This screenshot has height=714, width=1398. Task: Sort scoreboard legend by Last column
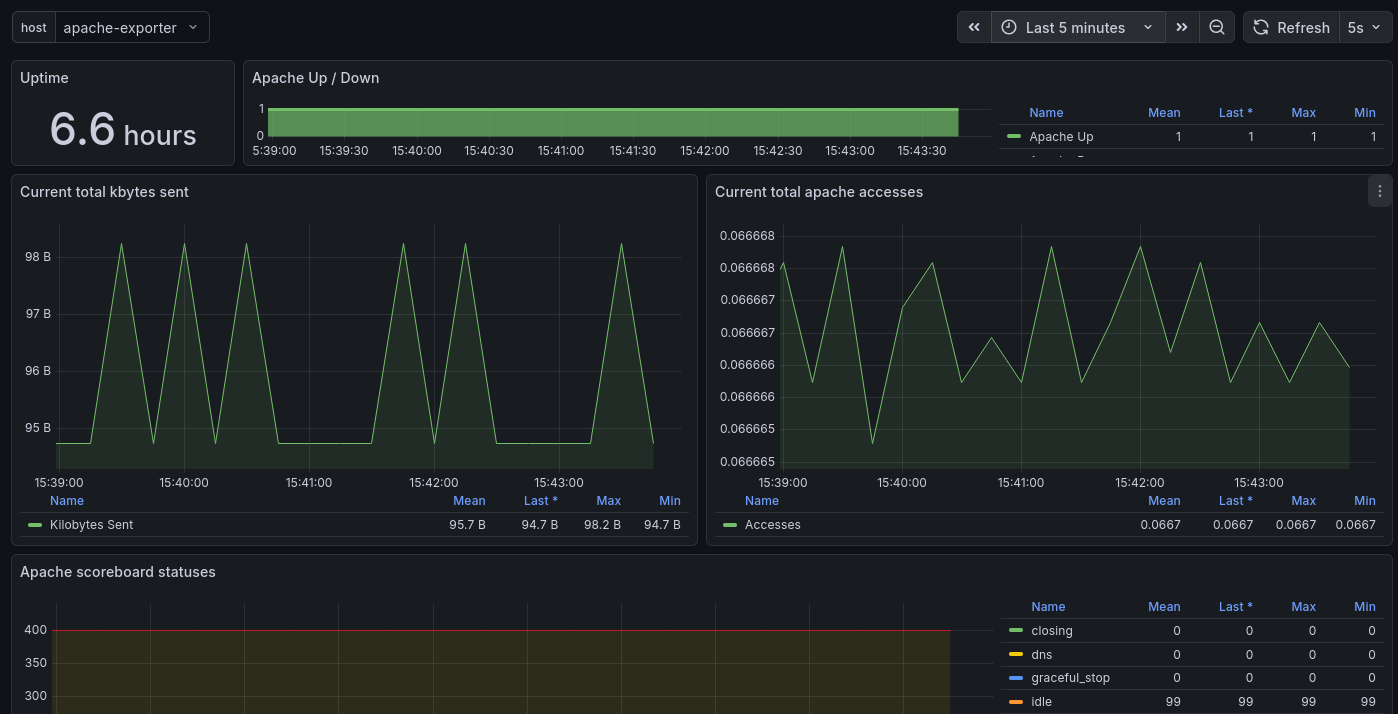click(1235, 607)
